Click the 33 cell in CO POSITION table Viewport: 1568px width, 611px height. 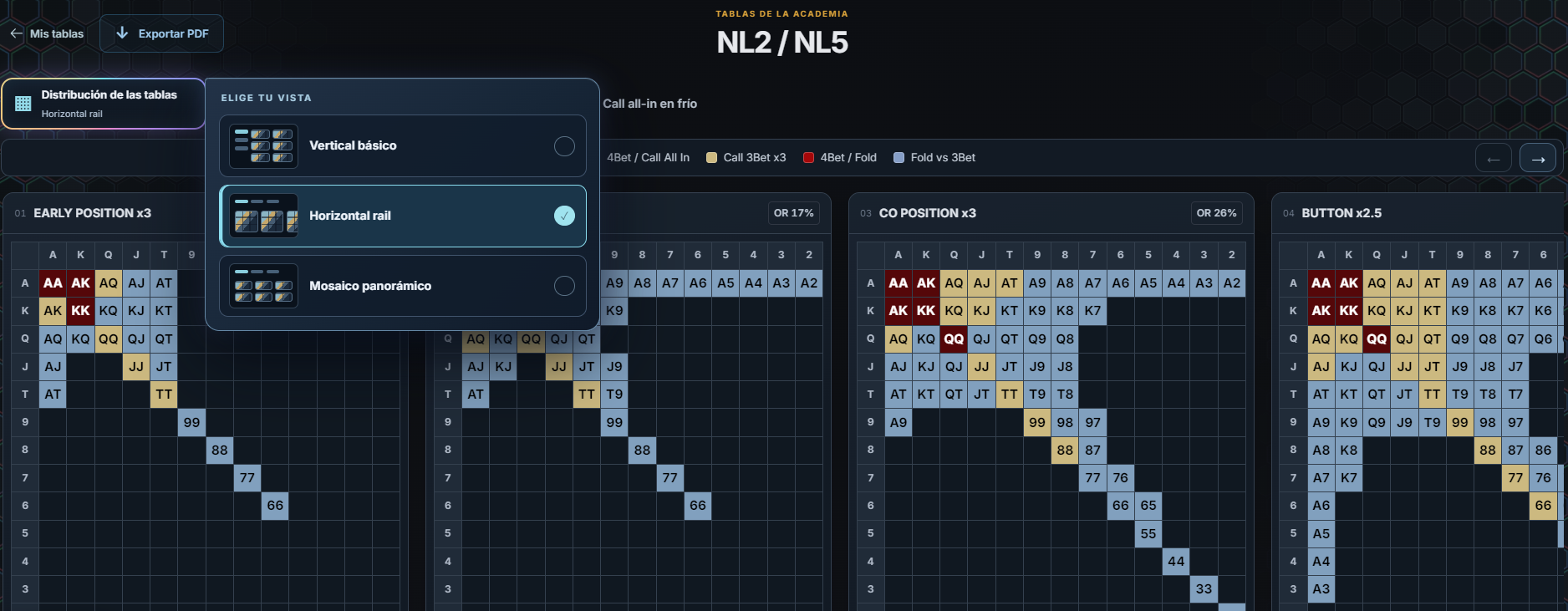pyautogui.click(x=1204, y=588)
